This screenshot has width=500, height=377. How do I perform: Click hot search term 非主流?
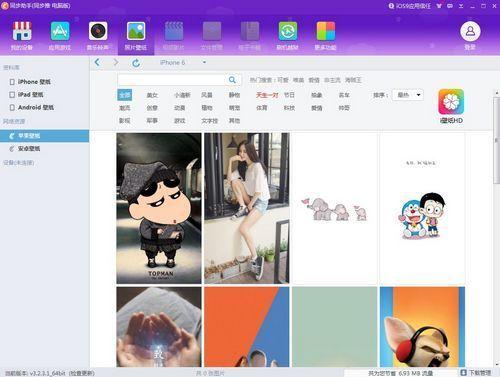click(332, 80)
